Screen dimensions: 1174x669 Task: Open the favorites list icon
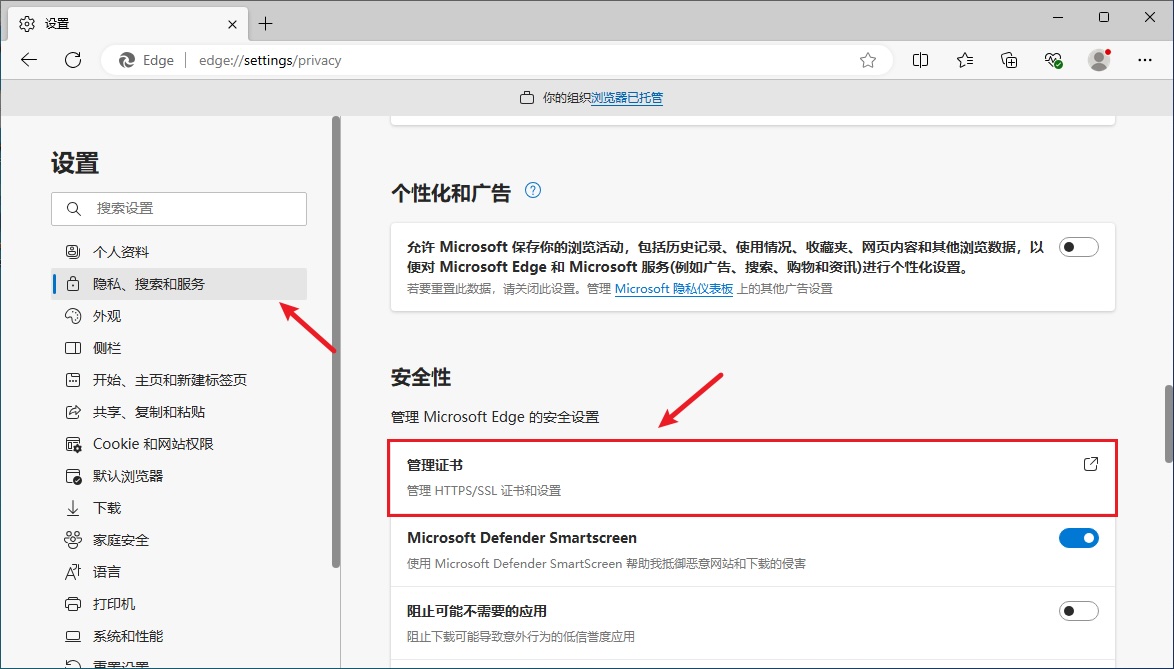pyautogui.click(x=964, y=61)
